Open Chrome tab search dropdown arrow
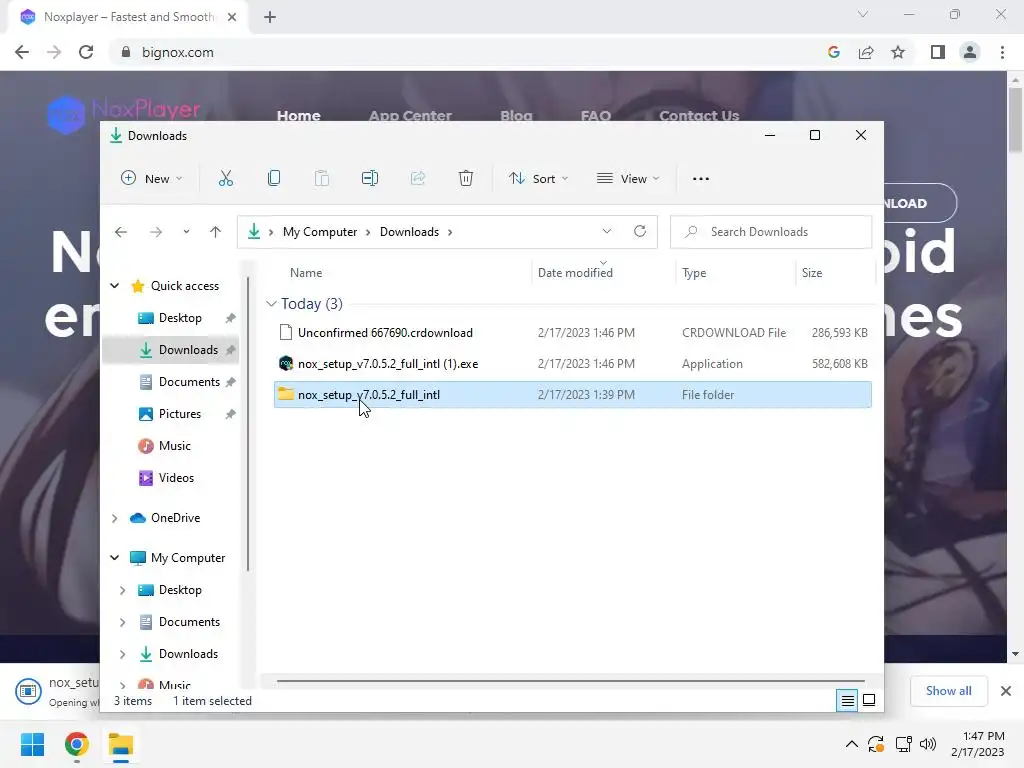 coord(863,14)
